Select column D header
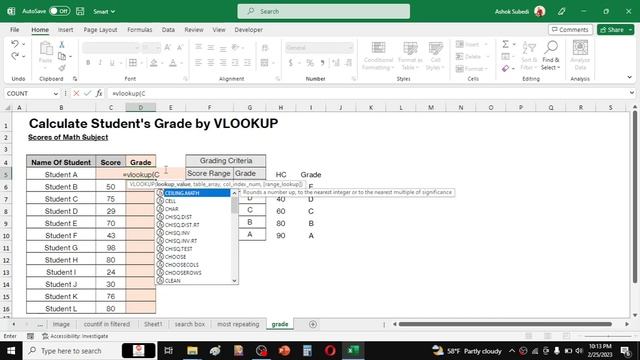Image resolution: width=640 pixels, height=360 pixels. (140, 107)
